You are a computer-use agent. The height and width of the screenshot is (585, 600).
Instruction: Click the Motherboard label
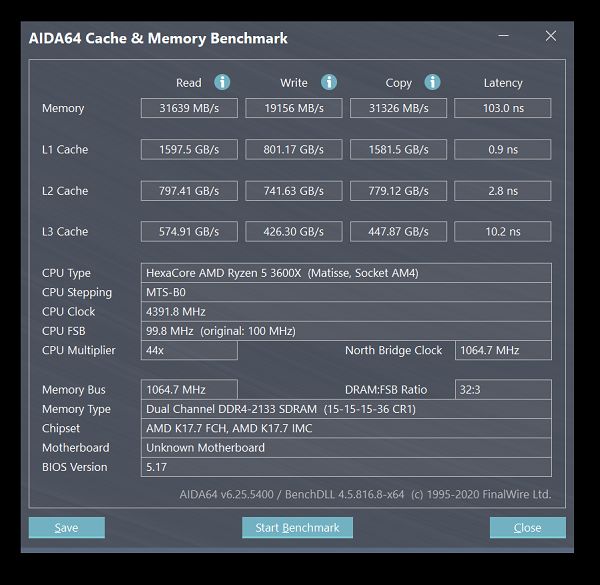point(76,448)
